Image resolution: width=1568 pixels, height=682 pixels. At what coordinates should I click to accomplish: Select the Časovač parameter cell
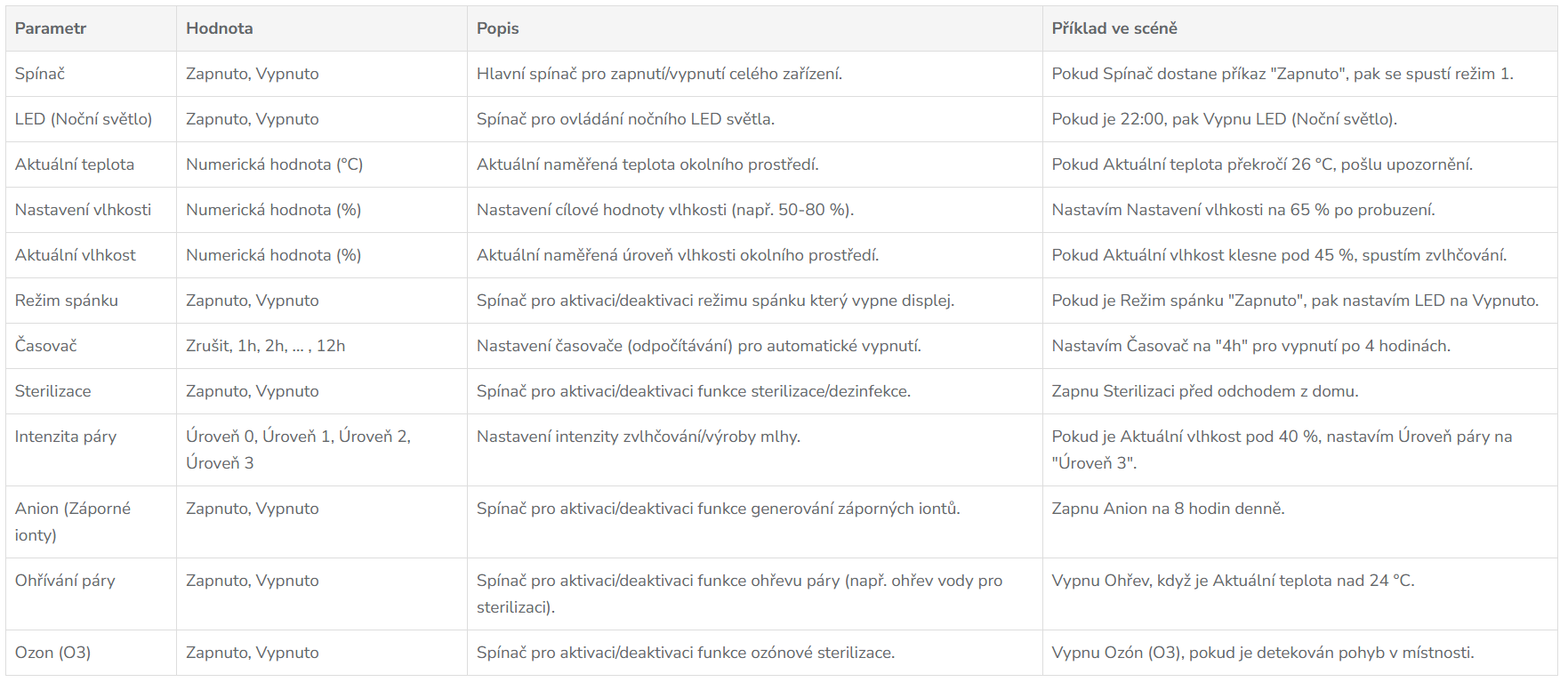(46, 346)
